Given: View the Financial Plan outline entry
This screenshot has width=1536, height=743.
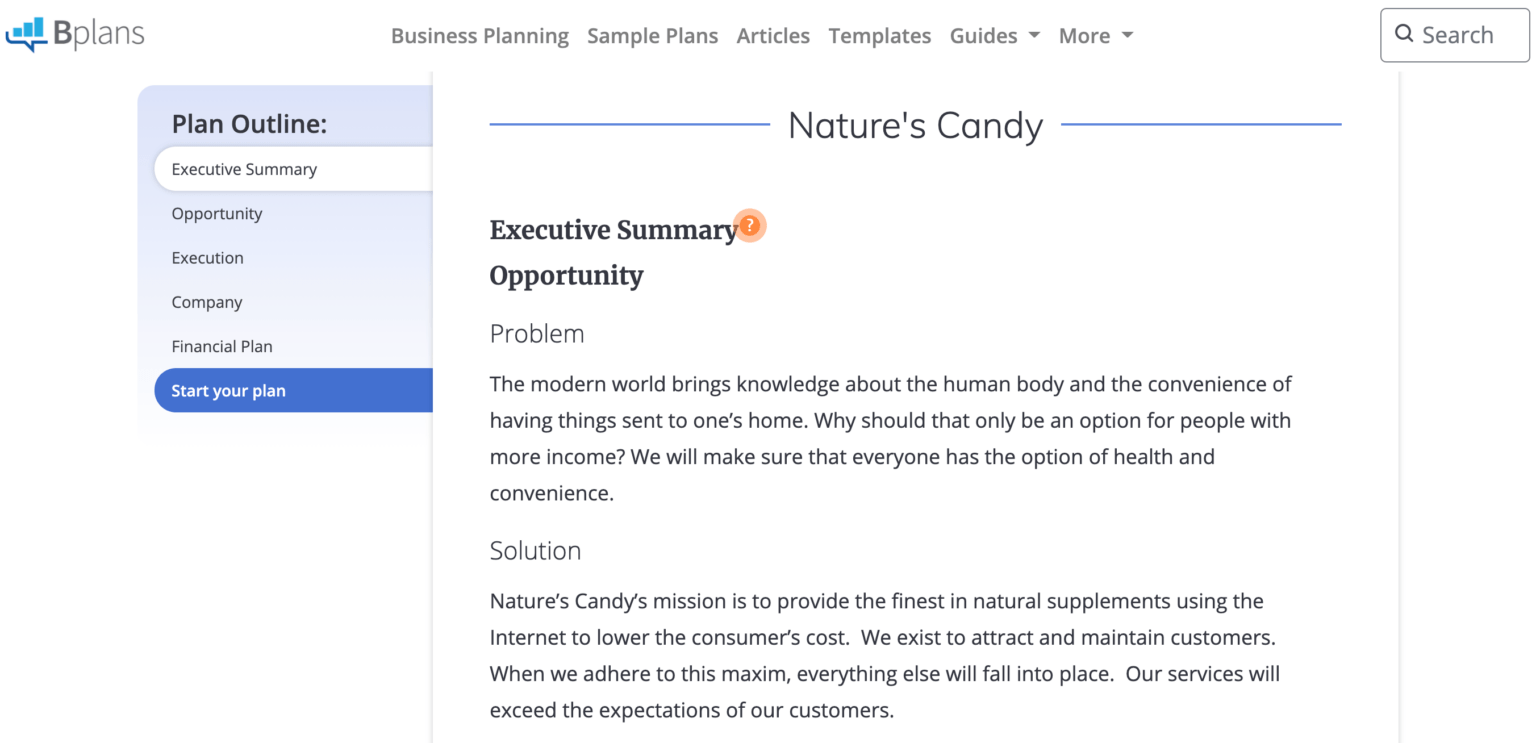Looking at the screenshot, I should 222,346.
